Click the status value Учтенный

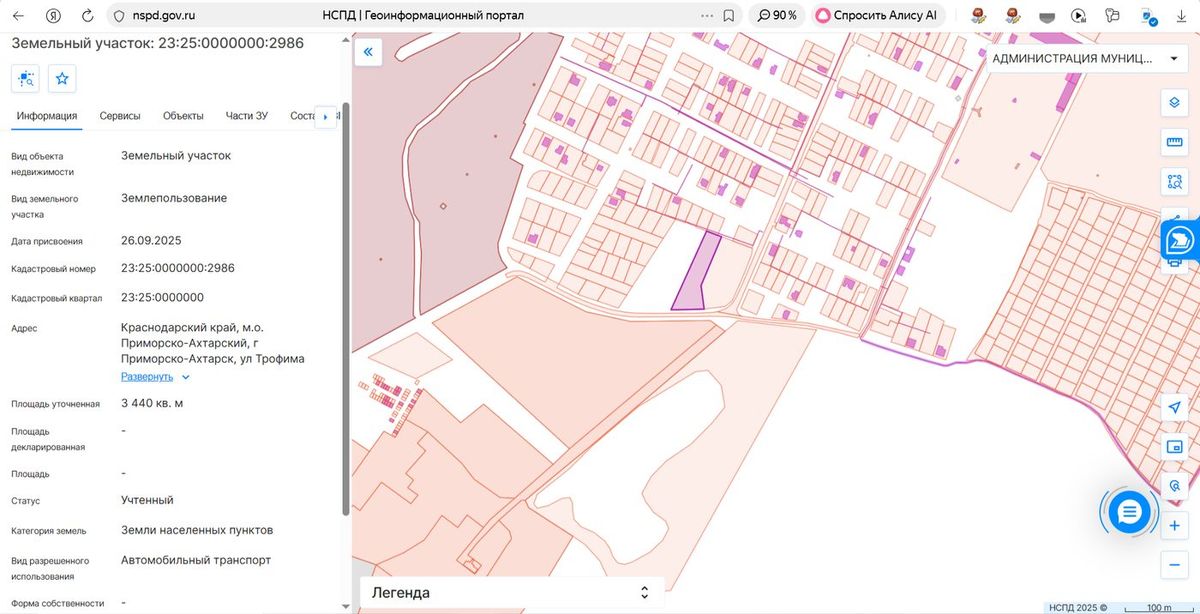click(x=147, y=500)
